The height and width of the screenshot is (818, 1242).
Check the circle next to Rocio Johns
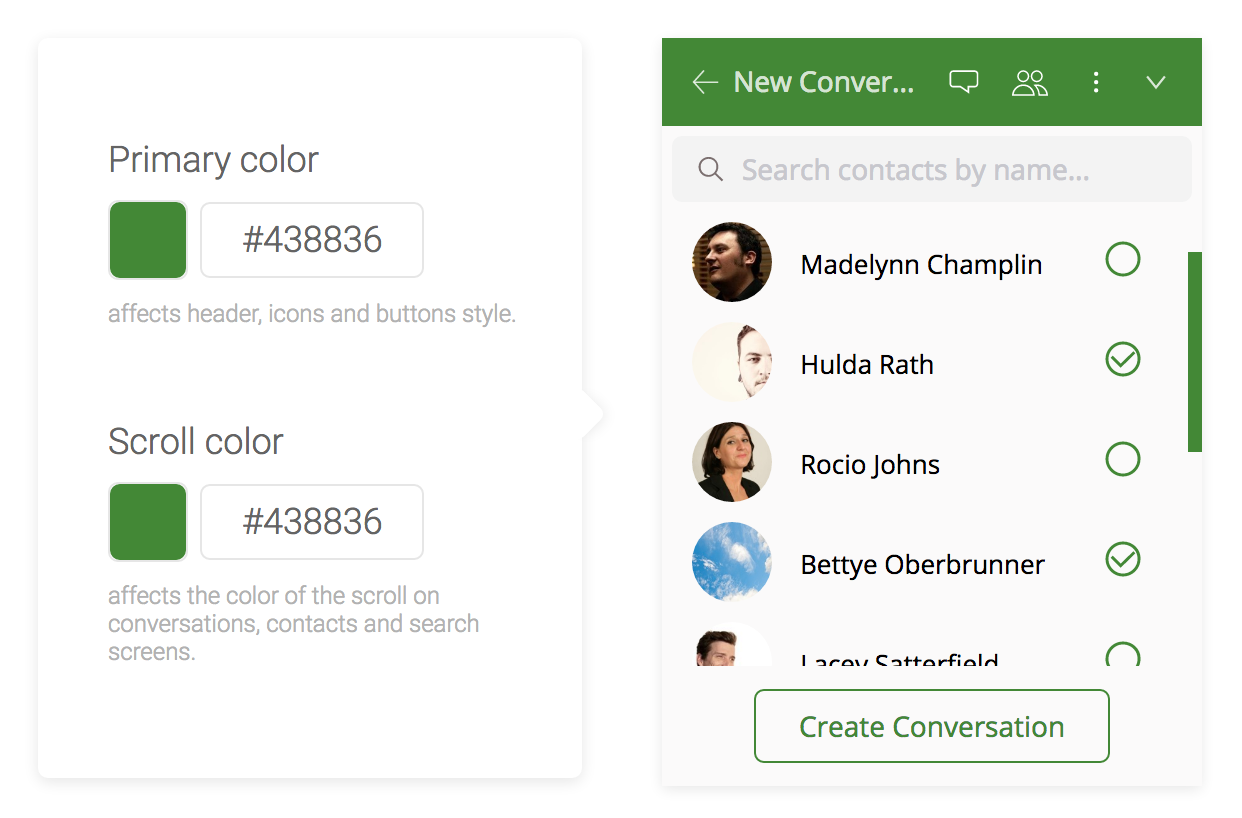tap(1123, 459)
